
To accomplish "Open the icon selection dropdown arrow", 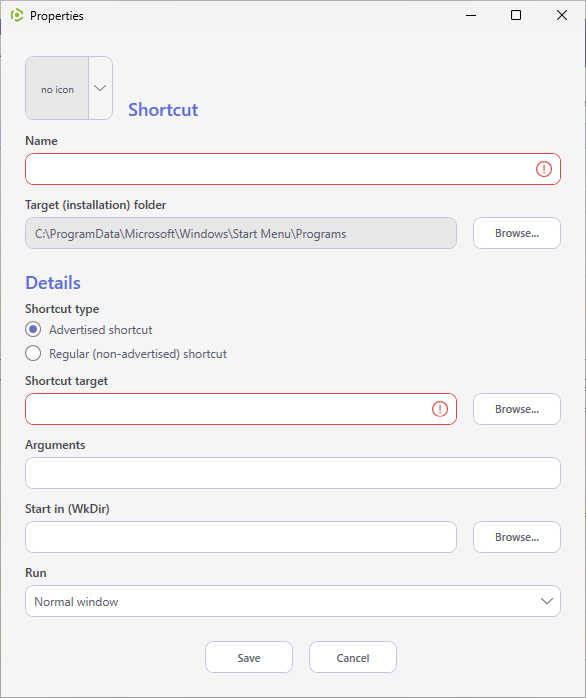I will pyautogui.click(x=100, y=88).
